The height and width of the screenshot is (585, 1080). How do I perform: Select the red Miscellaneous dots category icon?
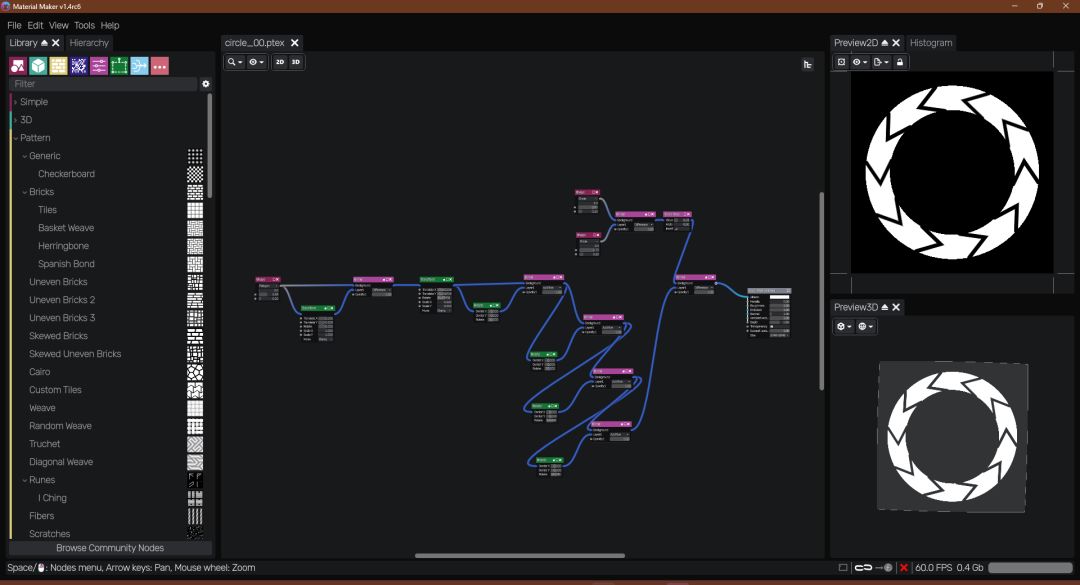coord(160,65)
